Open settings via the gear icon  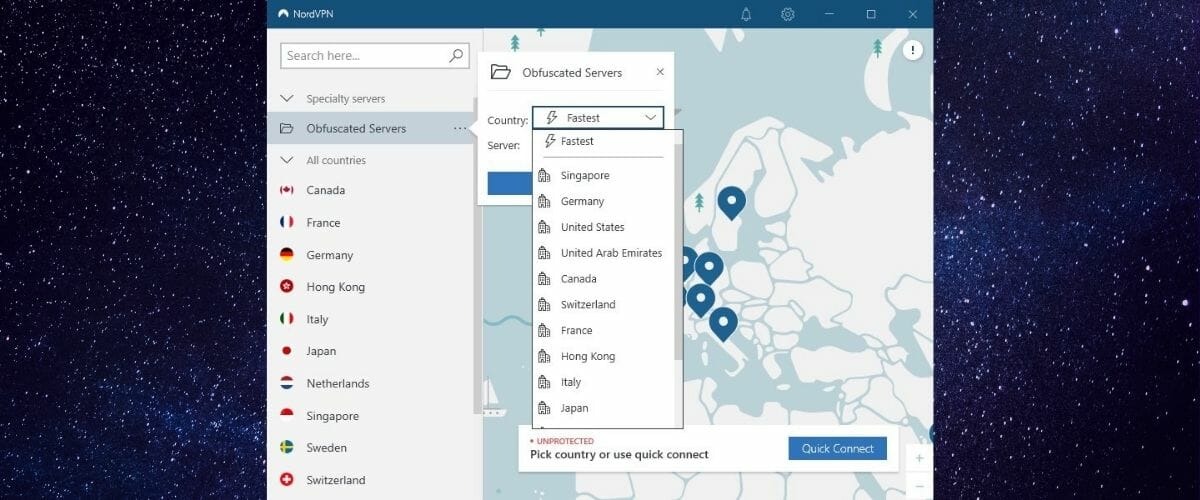(788, 14)
